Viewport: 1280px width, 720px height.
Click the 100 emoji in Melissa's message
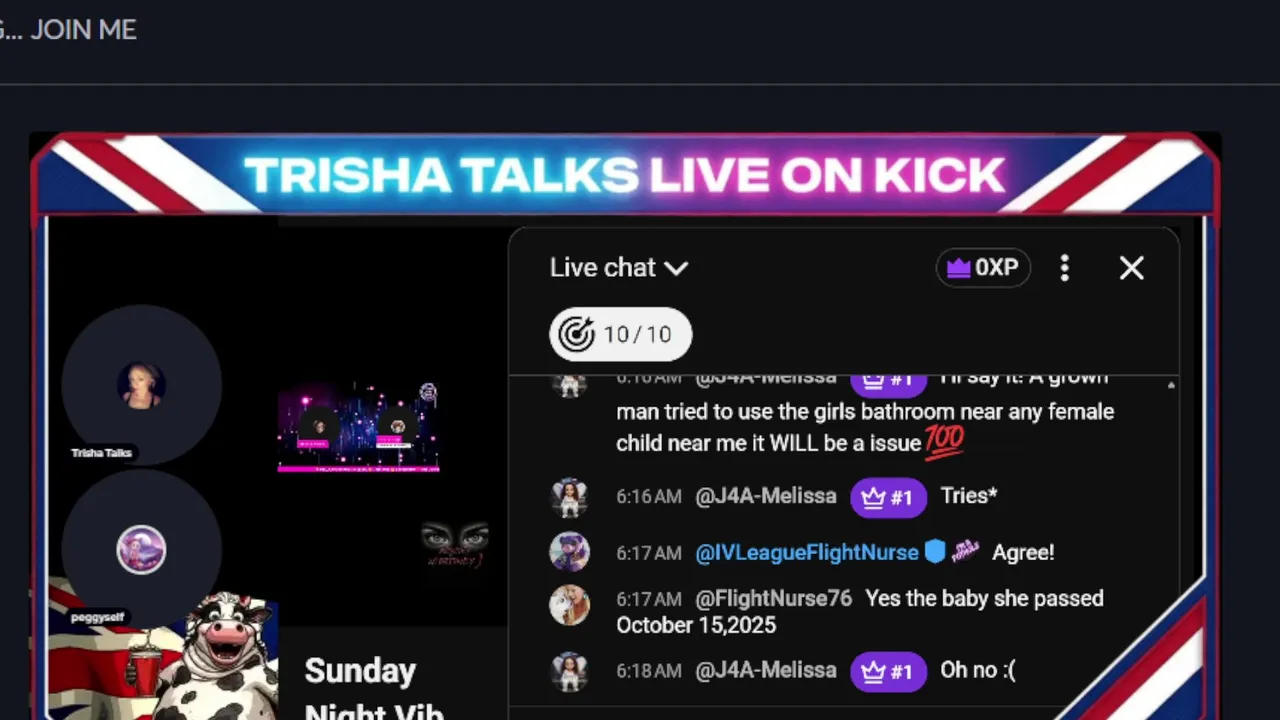pos(944,441)
